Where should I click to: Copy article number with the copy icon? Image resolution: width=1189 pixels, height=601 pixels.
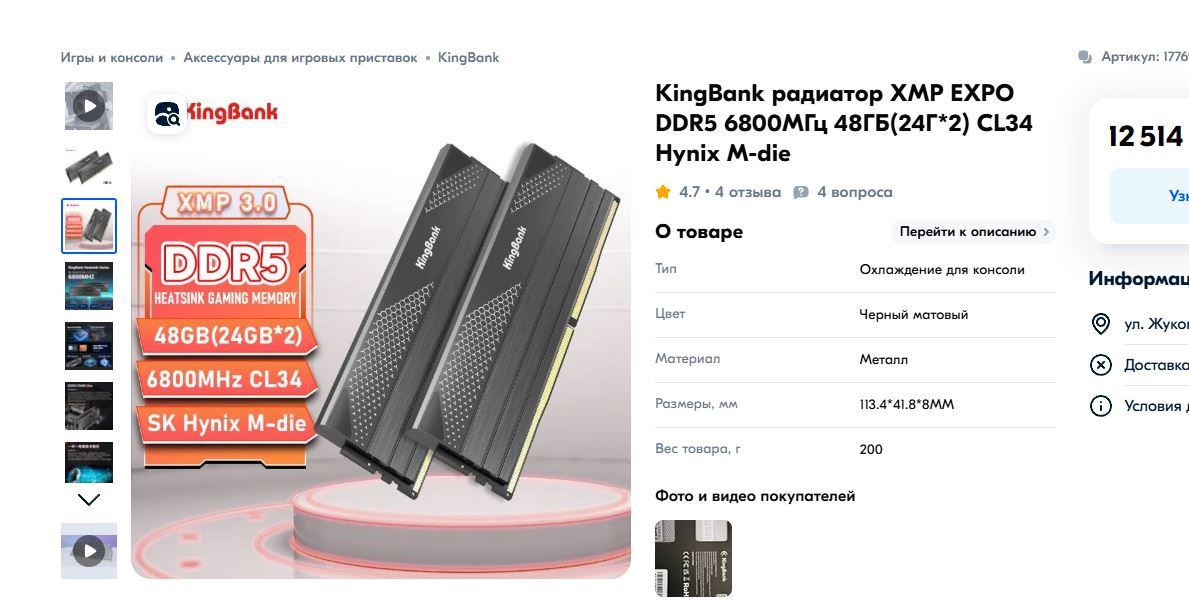point(1085,58)
